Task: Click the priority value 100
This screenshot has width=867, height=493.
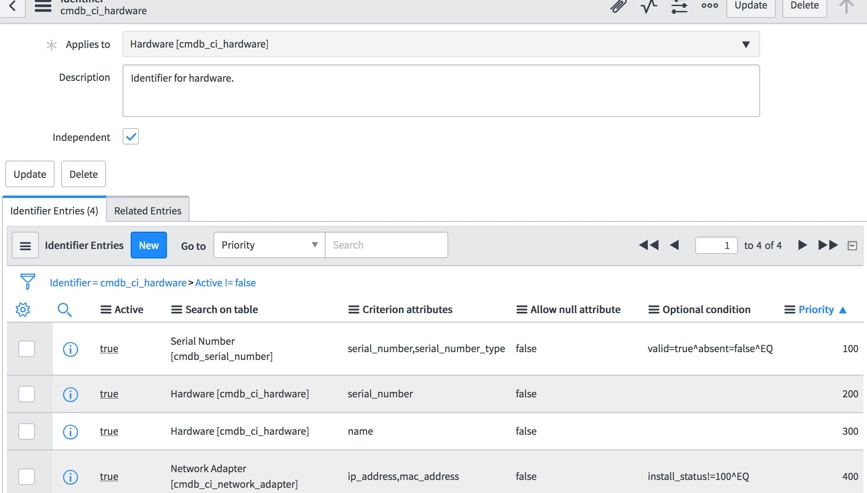Action: (x=850, y=349)
